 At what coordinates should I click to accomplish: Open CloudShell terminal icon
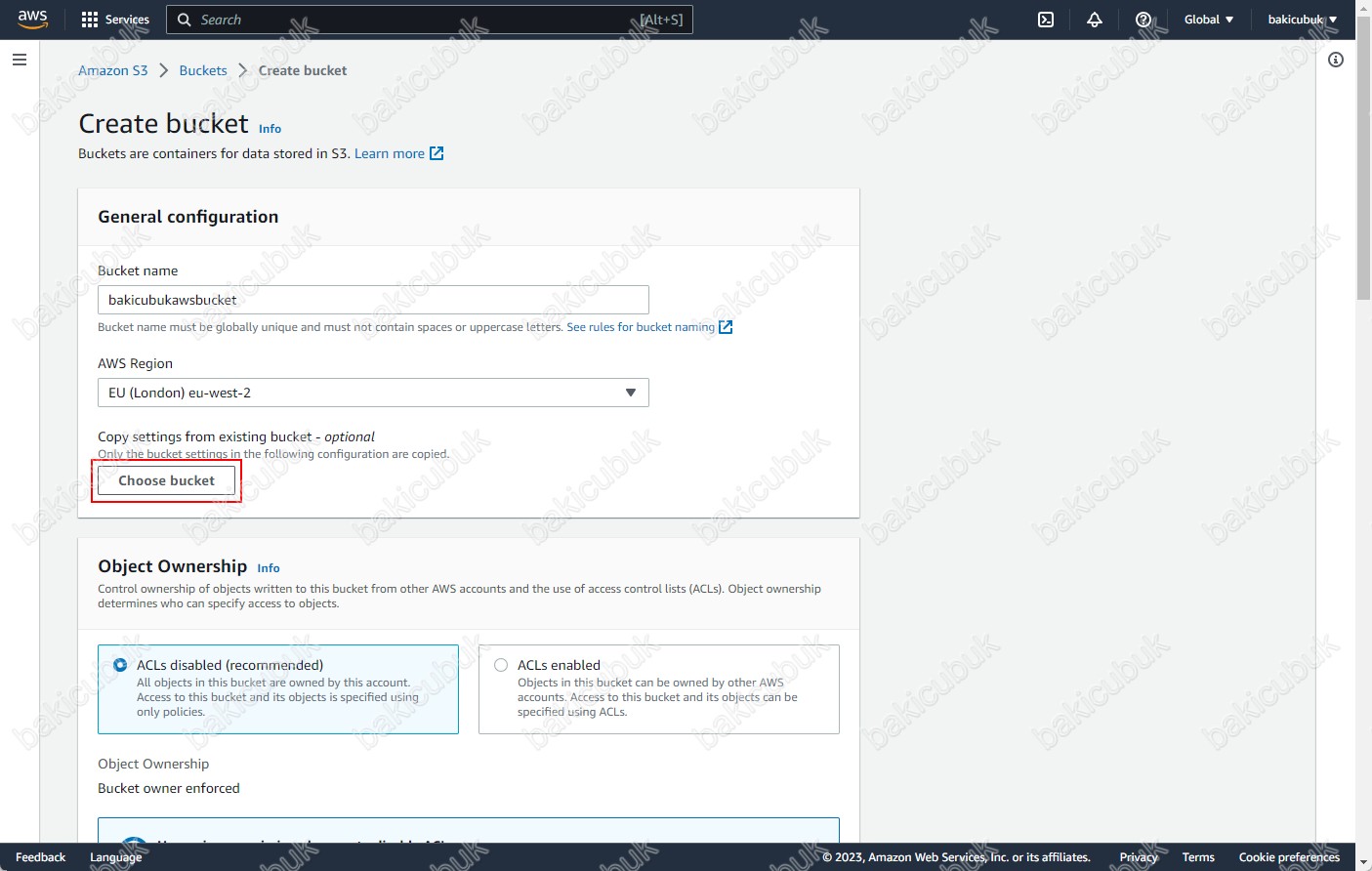pos(1046,20)
